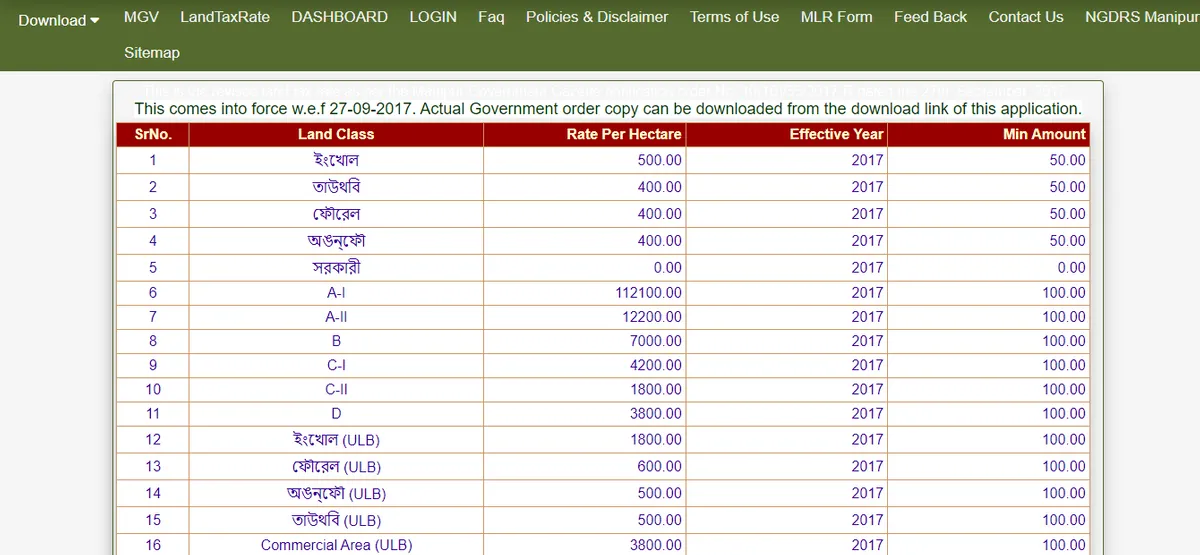Image resolution: width=1200 pixels, height=555 pixels.
Task: Open the Sitemap link
Action: click(152, 52)
